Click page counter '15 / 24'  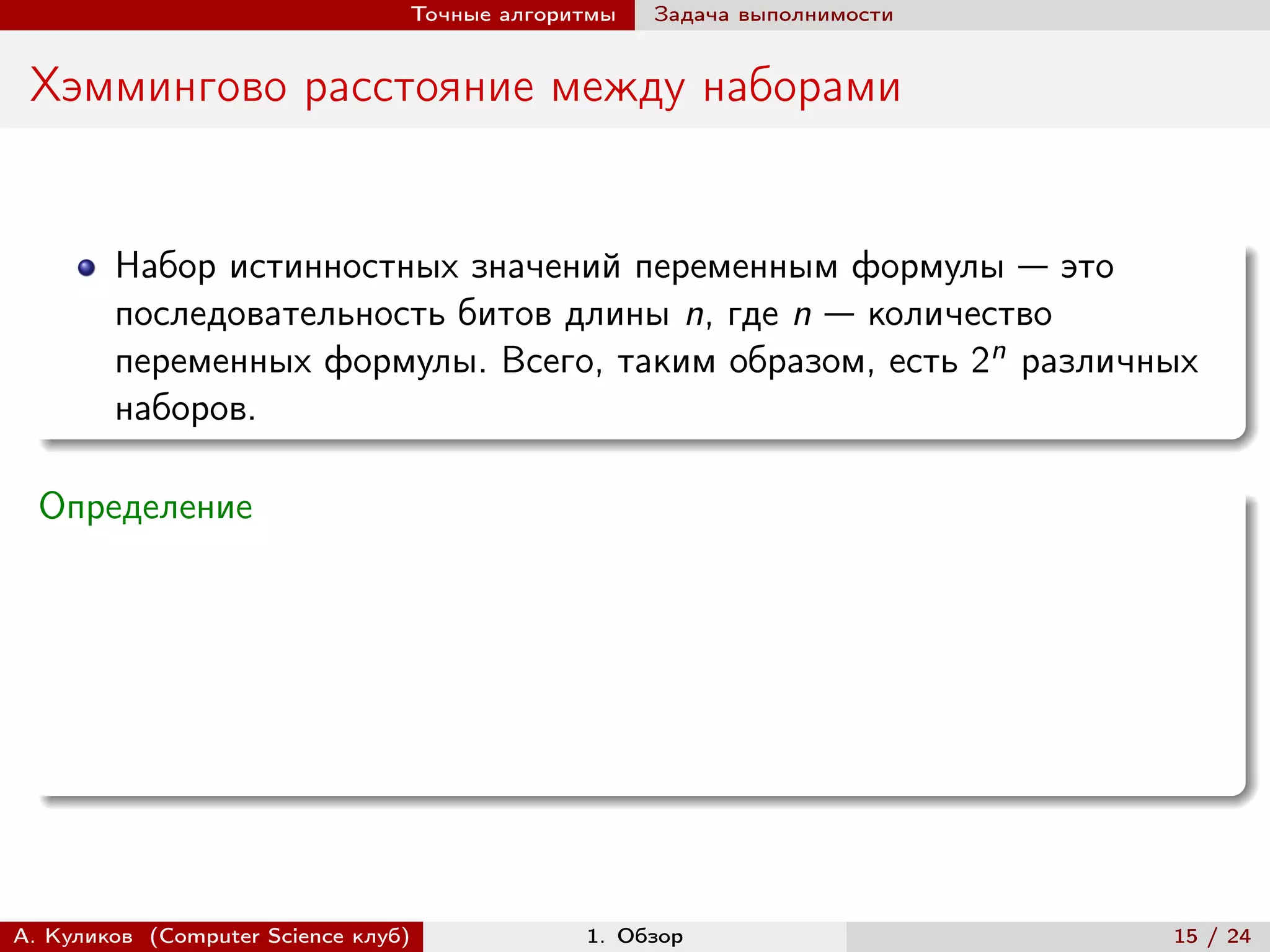(1212, 936)
